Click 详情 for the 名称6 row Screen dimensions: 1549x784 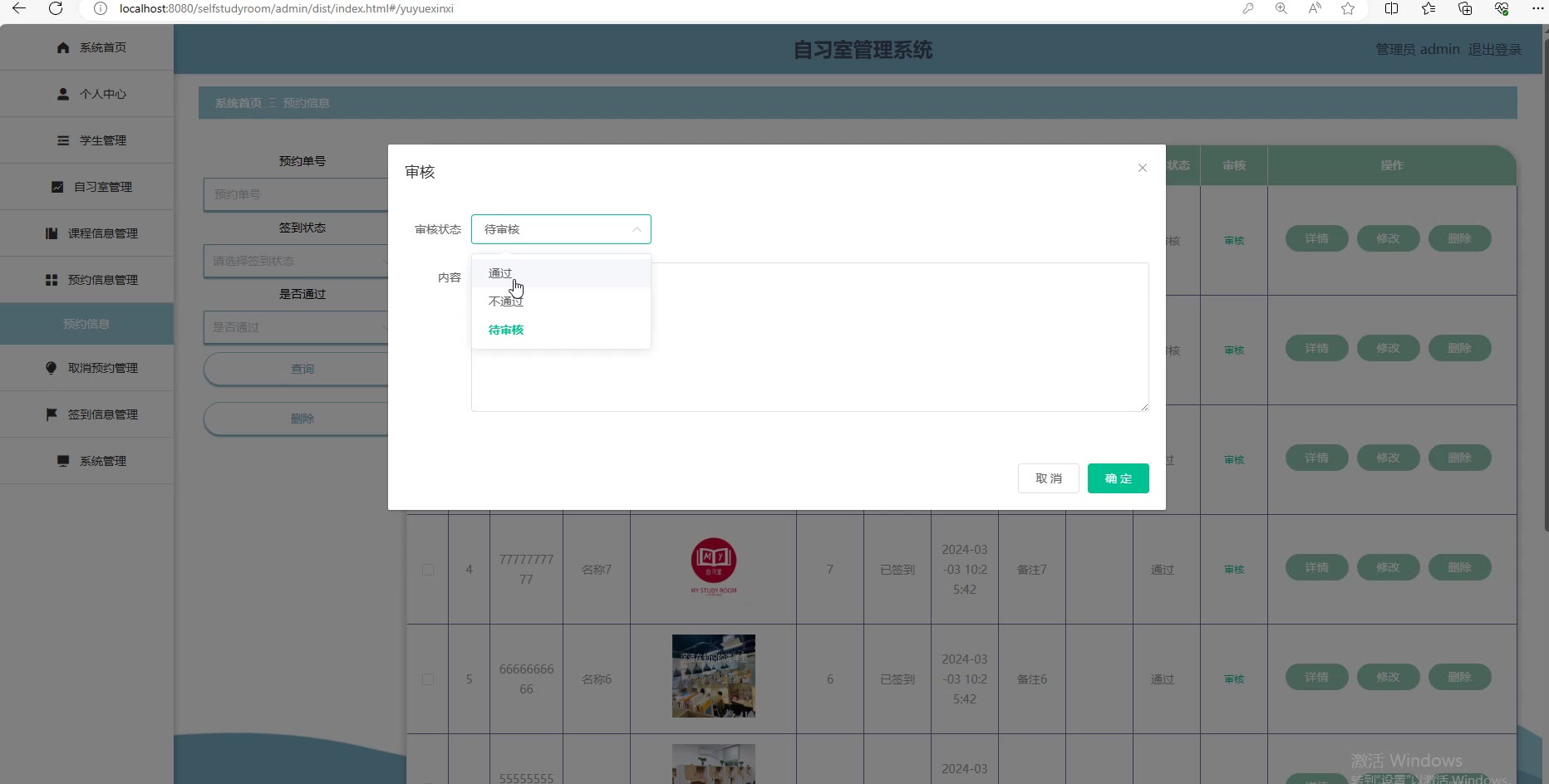point(1316,677)
